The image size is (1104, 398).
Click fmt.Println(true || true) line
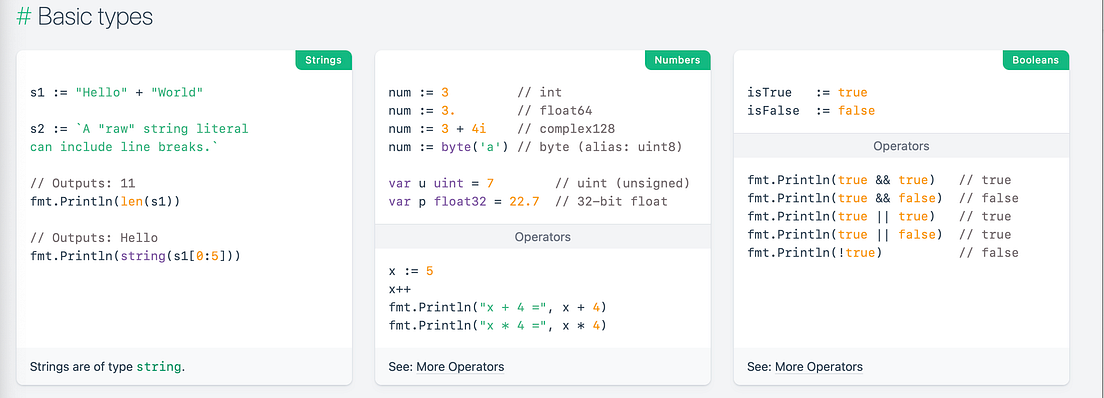coord(879,216)
